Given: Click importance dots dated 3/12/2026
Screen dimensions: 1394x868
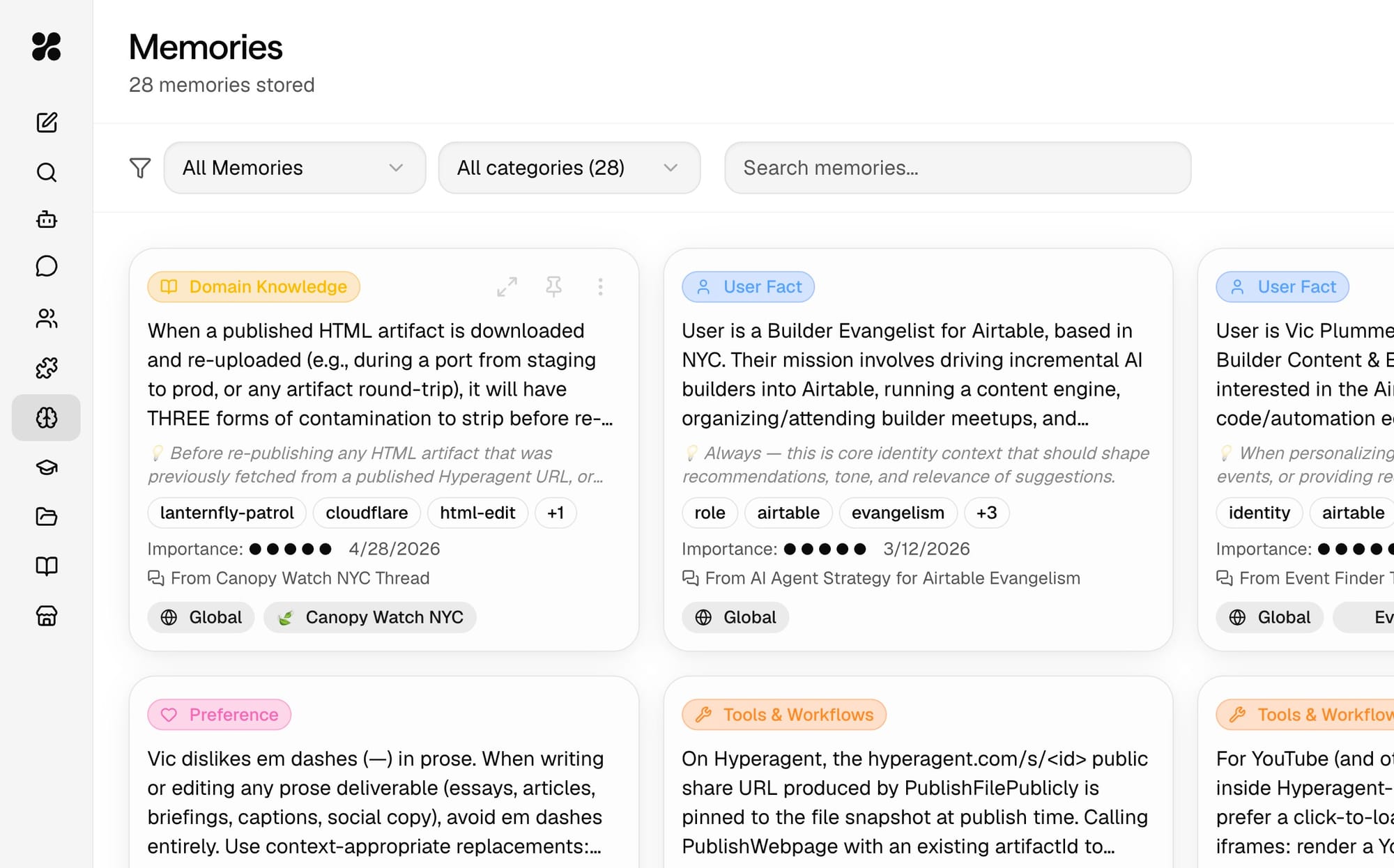Looking at the screenshot, I should [825, 549].
